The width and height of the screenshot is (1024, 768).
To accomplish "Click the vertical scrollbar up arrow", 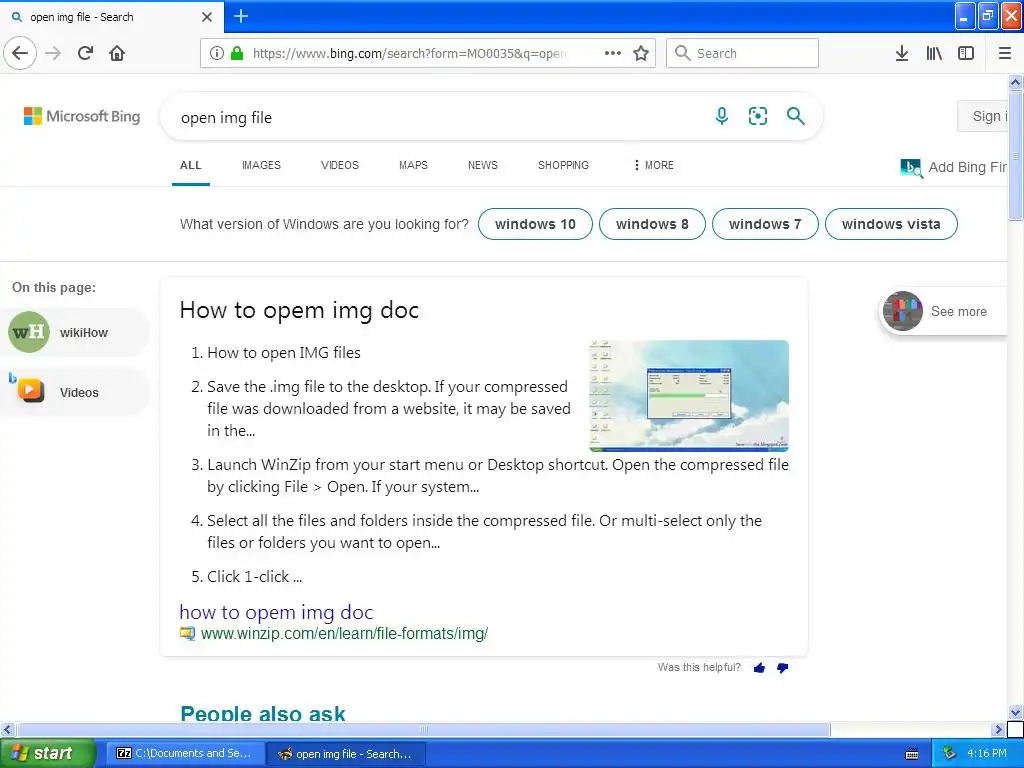I will pyautogui.click(x=1015, y=82).
